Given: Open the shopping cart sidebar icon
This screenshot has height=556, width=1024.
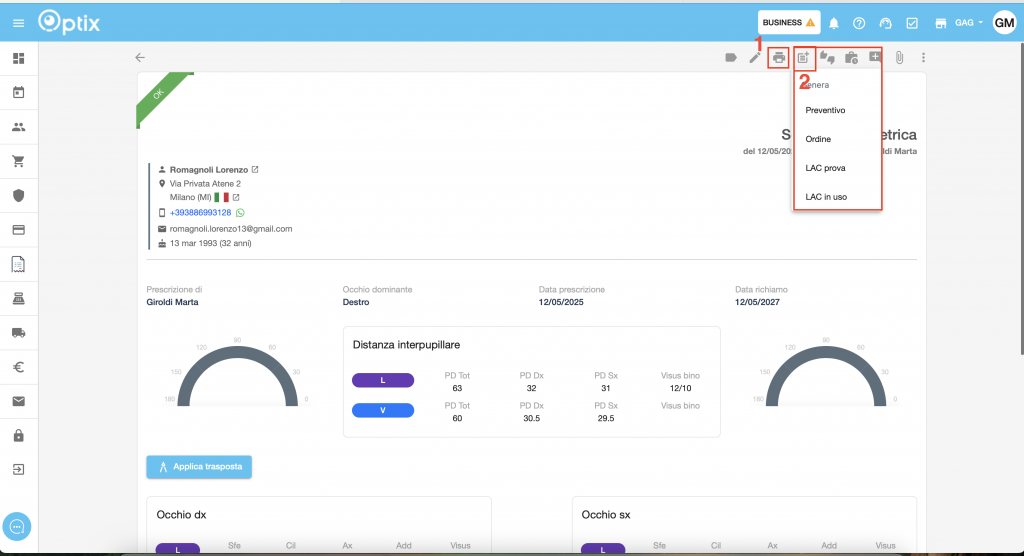Looking at the screenshot, I should (x=18, y=161).
